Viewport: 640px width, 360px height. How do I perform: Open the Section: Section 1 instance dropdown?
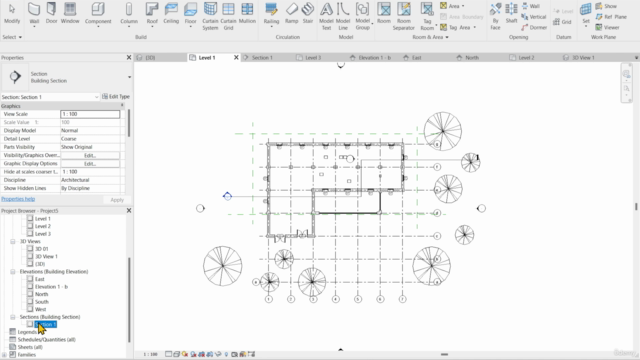point(96,97)
